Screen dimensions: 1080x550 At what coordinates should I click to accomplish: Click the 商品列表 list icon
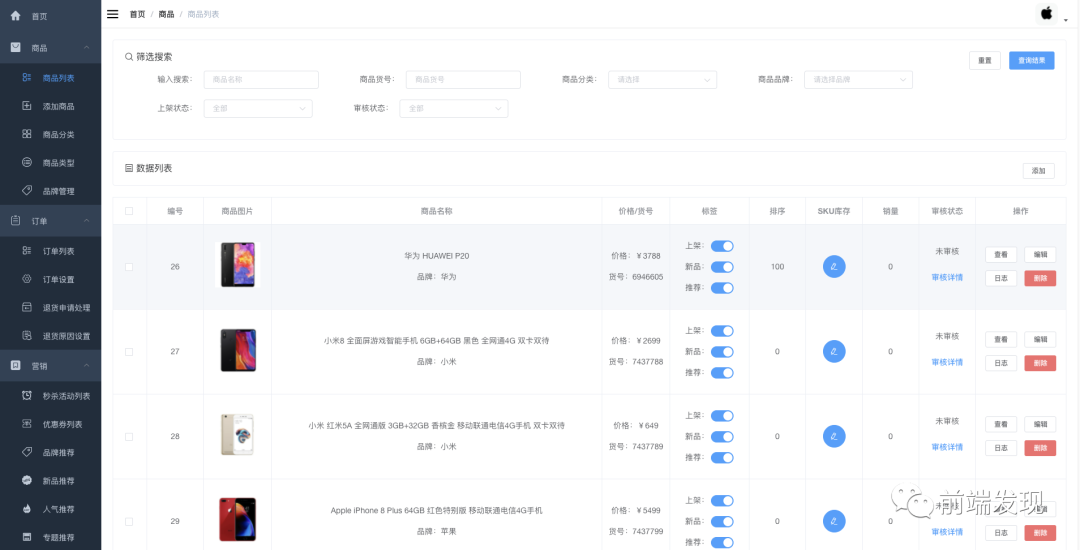[x=27, y=78]
